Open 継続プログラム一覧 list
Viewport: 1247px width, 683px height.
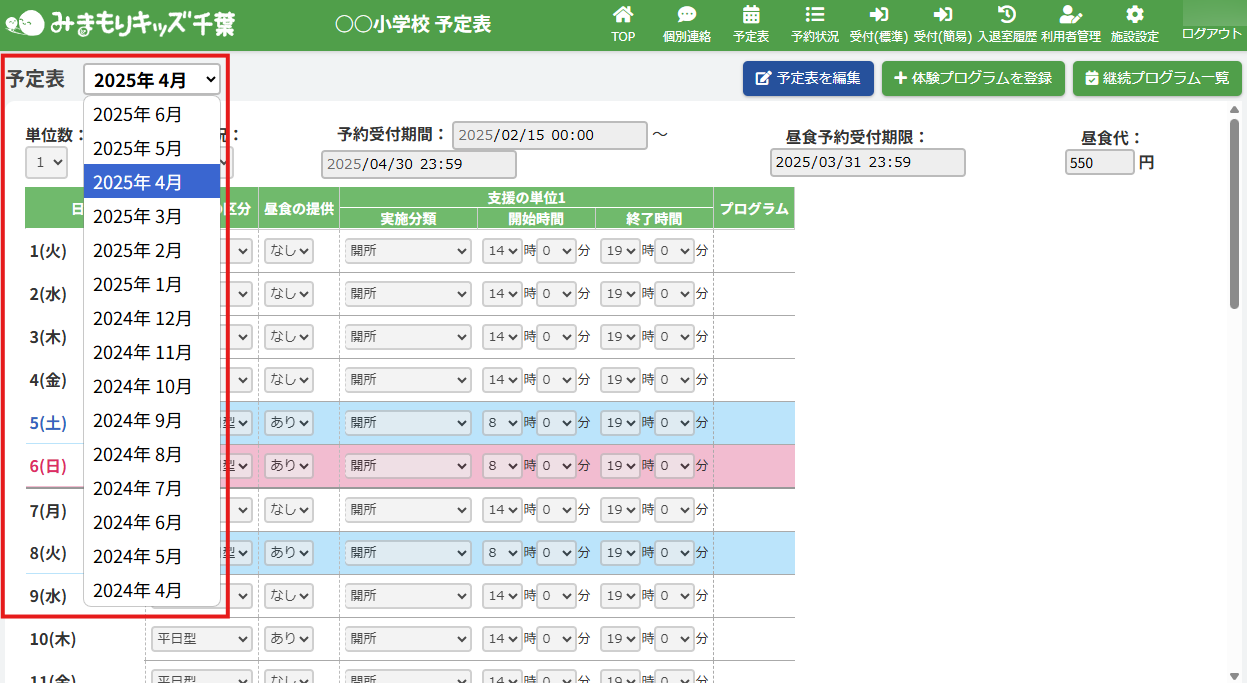pos(1157,78)
